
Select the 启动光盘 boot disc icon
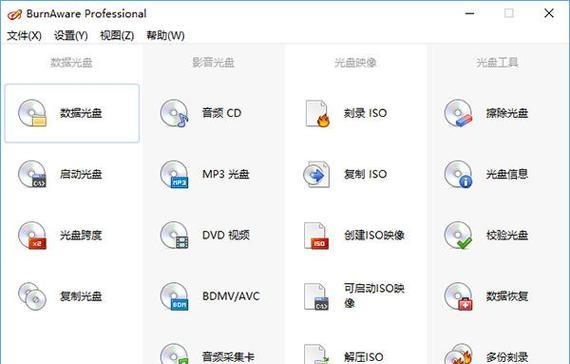[32, 174]
